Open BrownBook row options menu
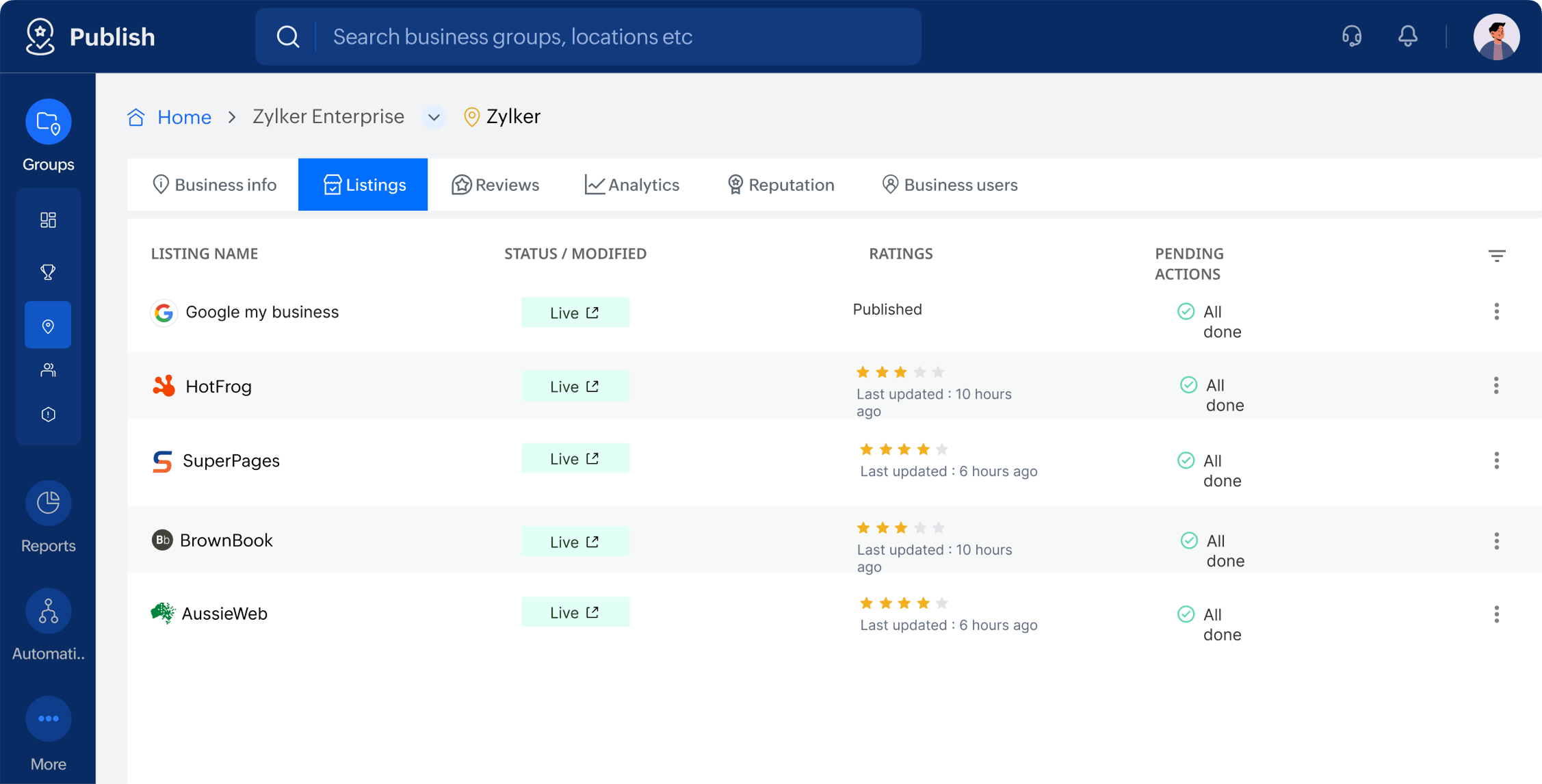The width and height of the screenshot is (1542, 784). pyautogui.click(x=1496, y=541)
